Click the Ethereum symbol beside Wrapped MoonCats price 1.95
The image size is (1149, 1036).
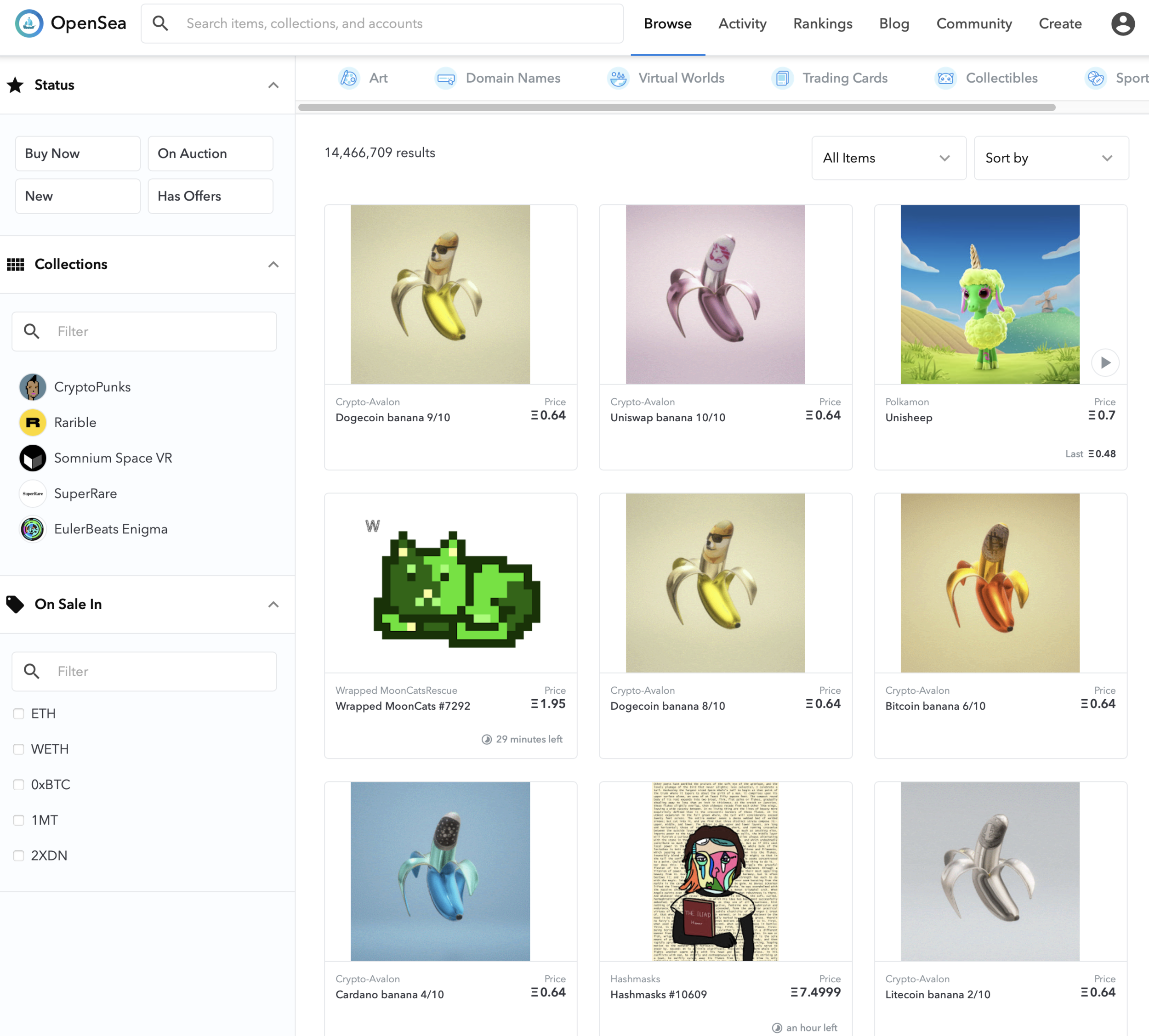535,703
